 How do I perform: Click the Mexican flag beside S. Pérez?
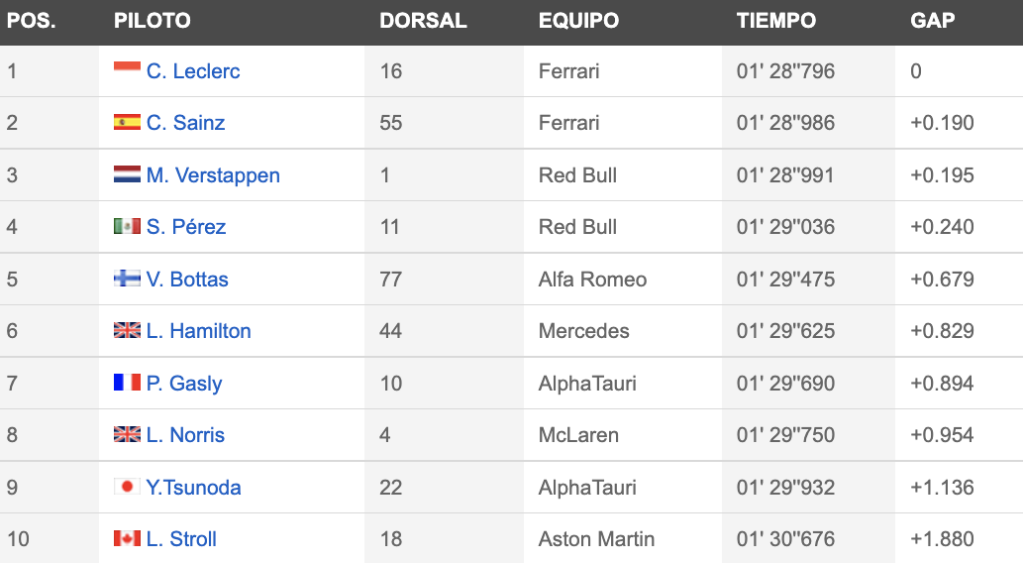[x=127, y=226]
